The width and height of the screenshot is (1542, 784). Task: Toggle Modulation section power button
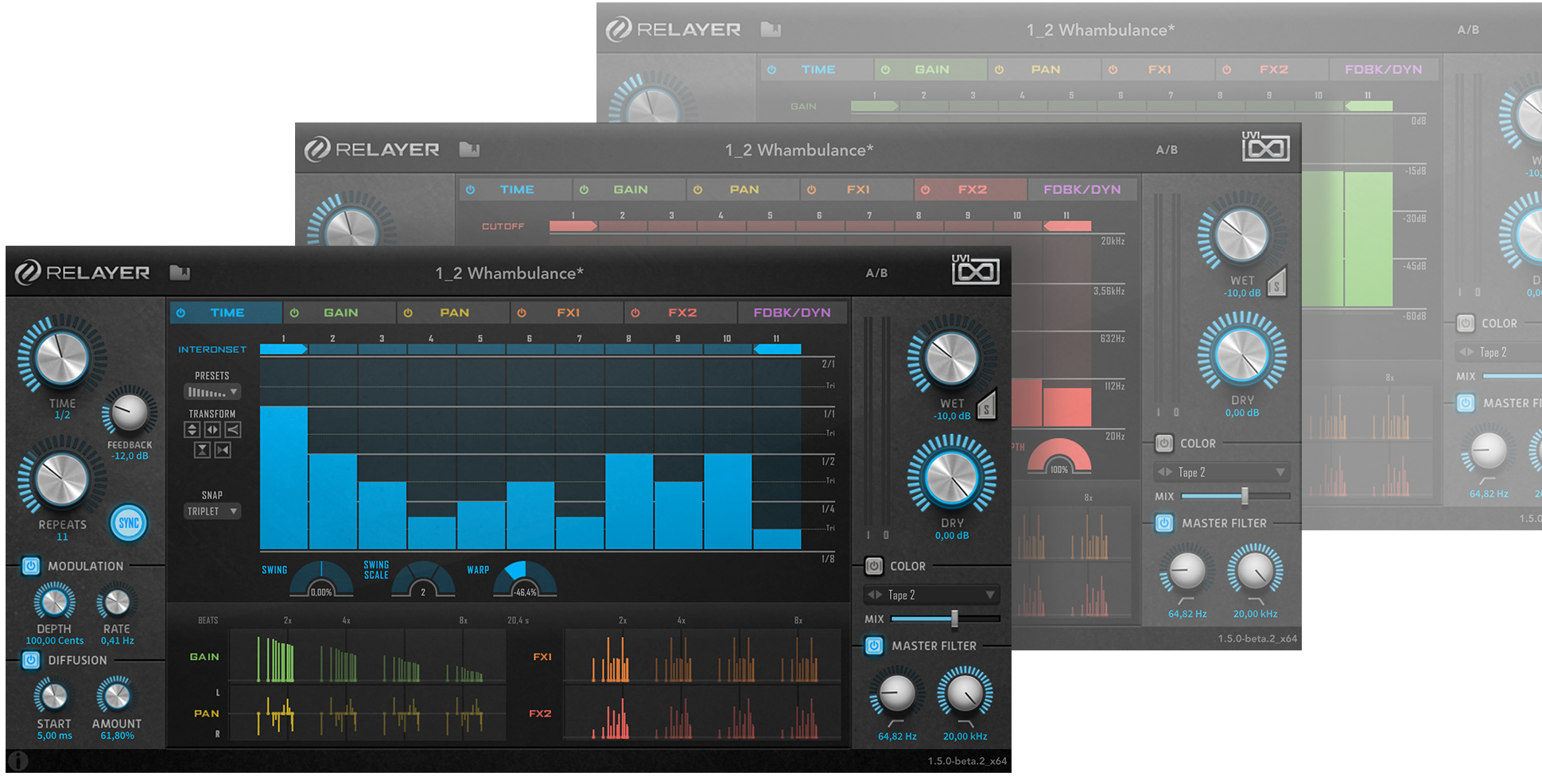point(31,566)
